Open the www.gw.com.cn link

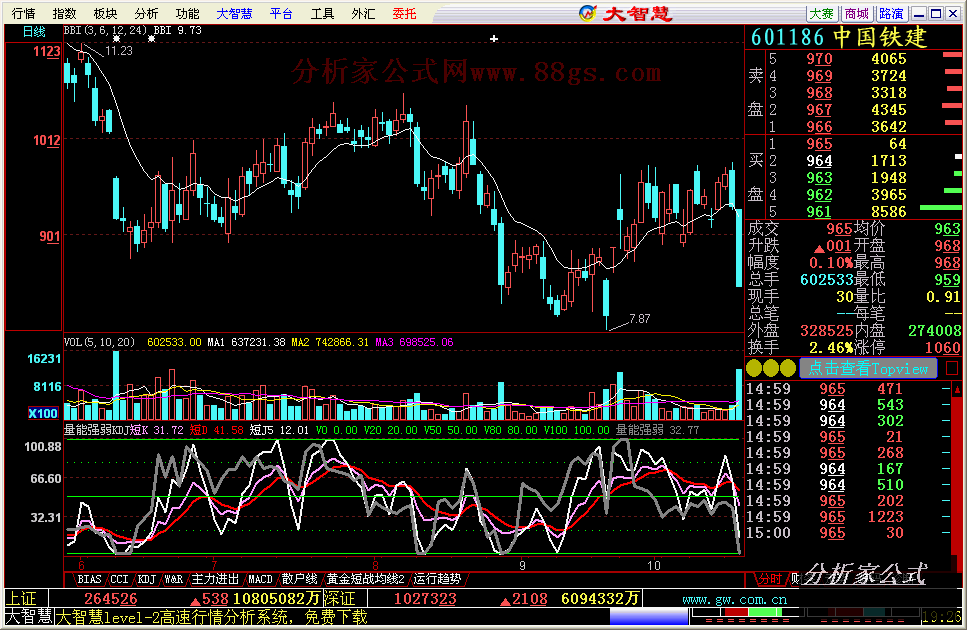735,599
